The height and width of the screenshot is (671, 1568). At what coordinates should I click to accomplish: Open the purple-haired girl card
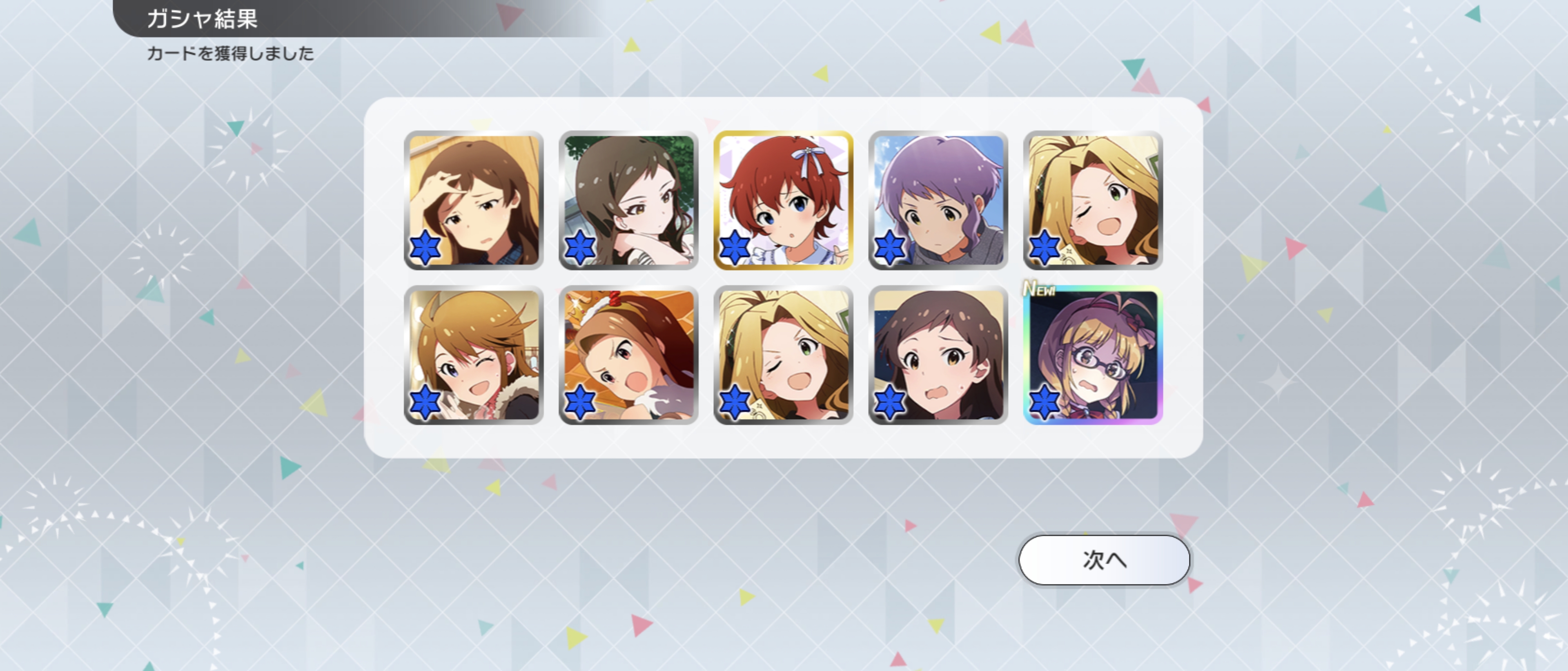tap(938, 200)
